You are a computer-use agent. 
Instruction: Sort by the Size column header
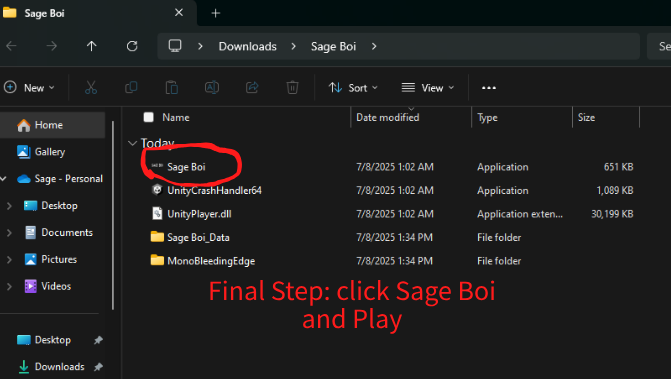(x=586, y=118)
